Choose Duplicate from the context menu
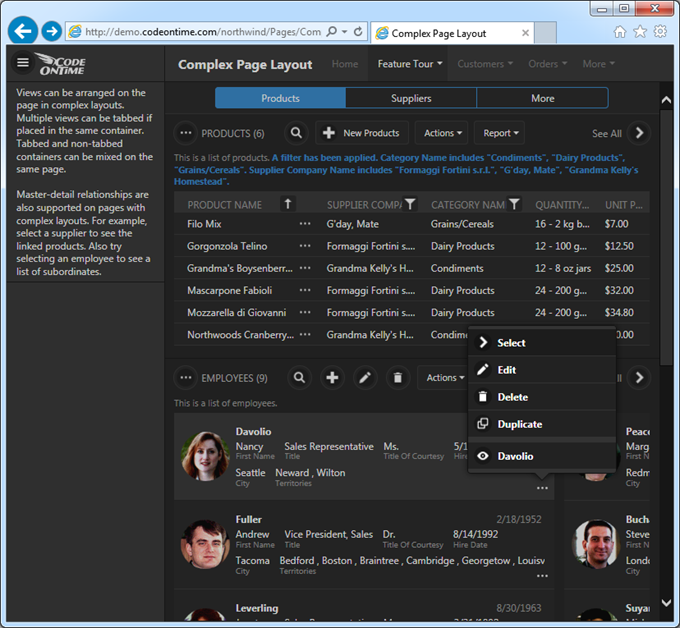This screenshot has width=680, height=628. [519, 424]
